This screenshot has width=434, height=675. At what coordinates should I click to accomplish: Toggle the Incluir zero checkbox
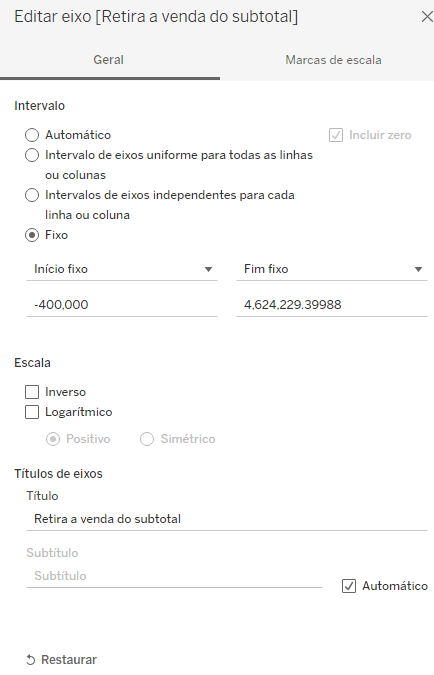(336, 135)
